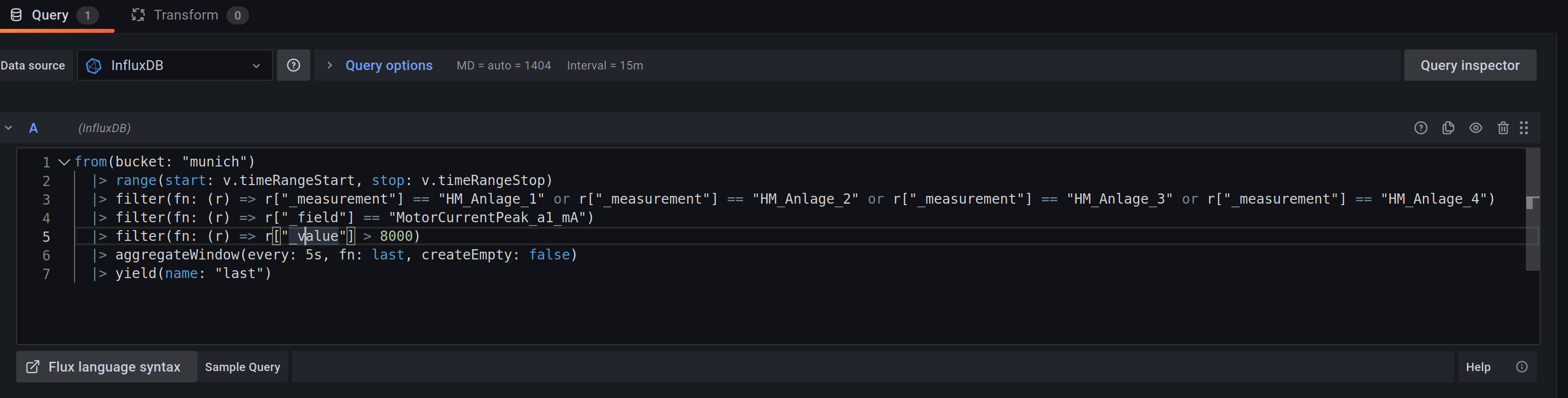Click v.timeRangeStop on line 2
The width and height of the screenshot is (1568, 398).
(x=483, y=181)
